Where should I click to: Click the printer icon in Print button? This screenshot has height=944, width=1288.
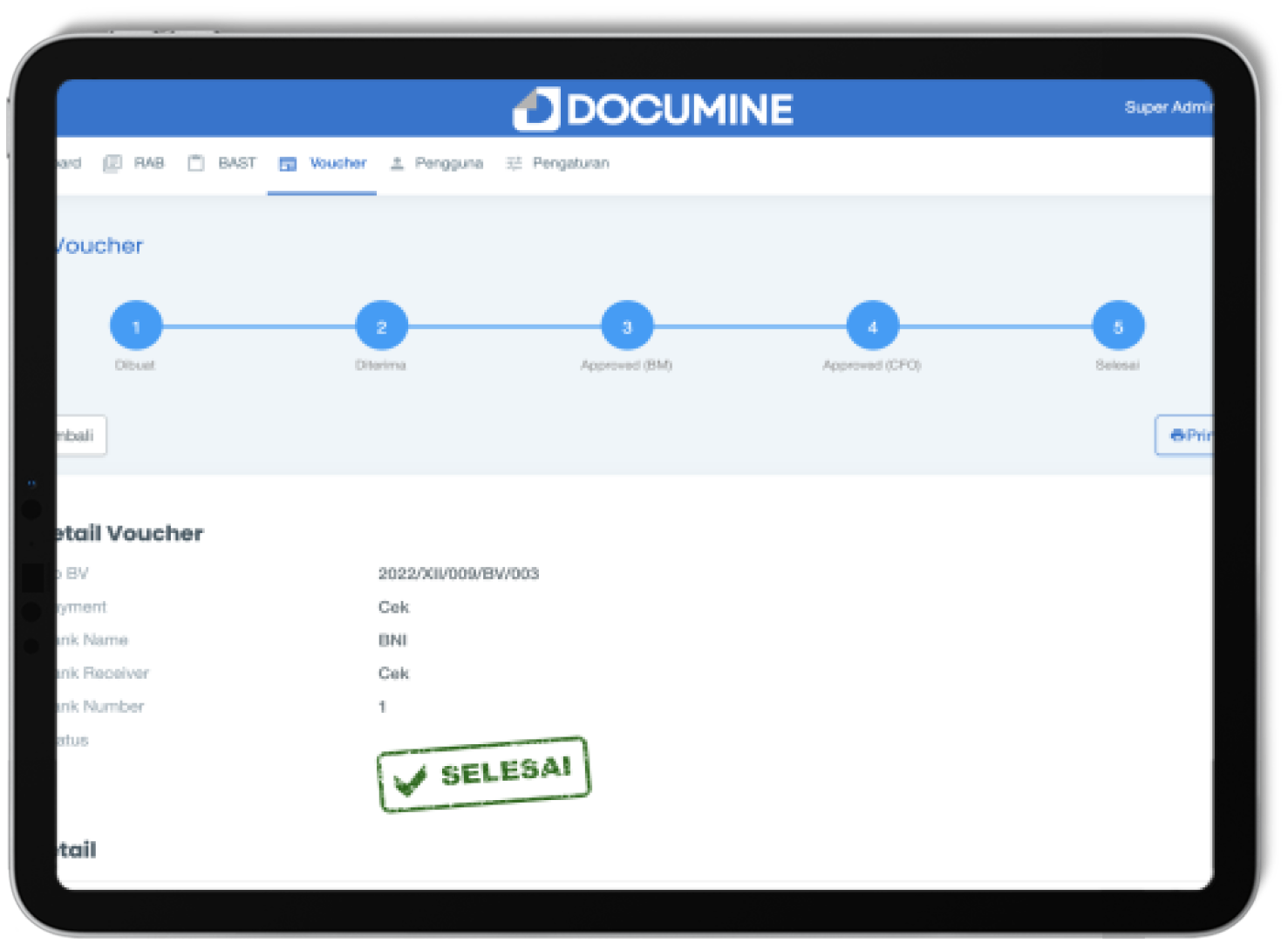click(x=1177, y=434)
